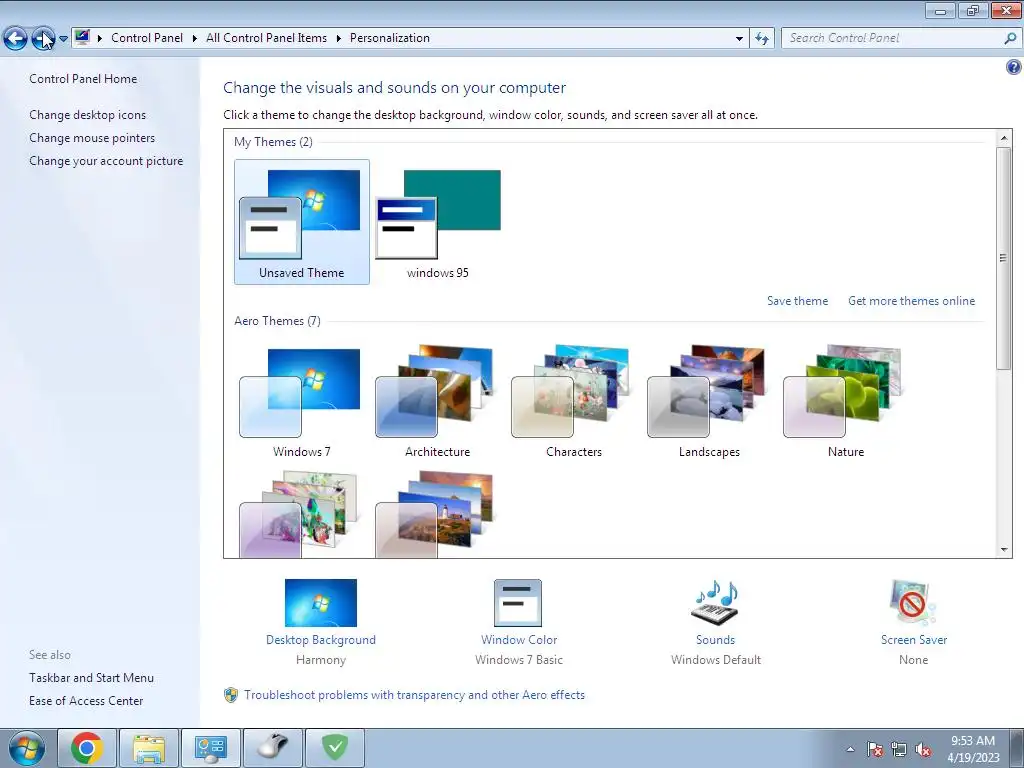This screenshot has height=768, width=1024.
Task: Click the green shield taskbar icon
Action: click(x=334, y=748)
